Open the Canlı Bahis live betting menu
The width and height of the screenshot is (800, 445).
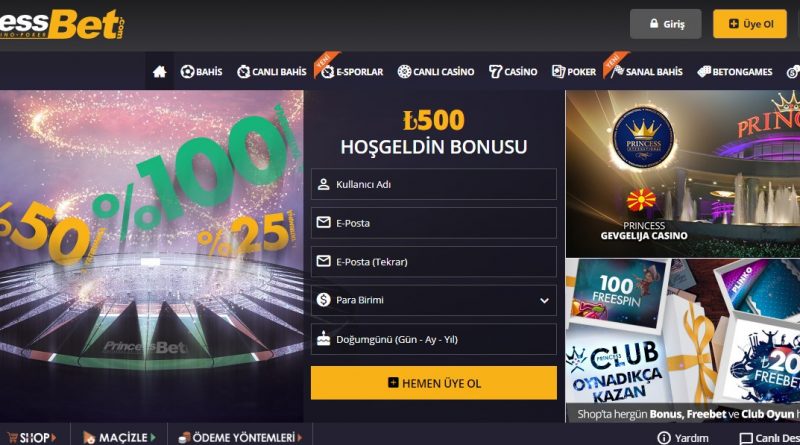271,72
